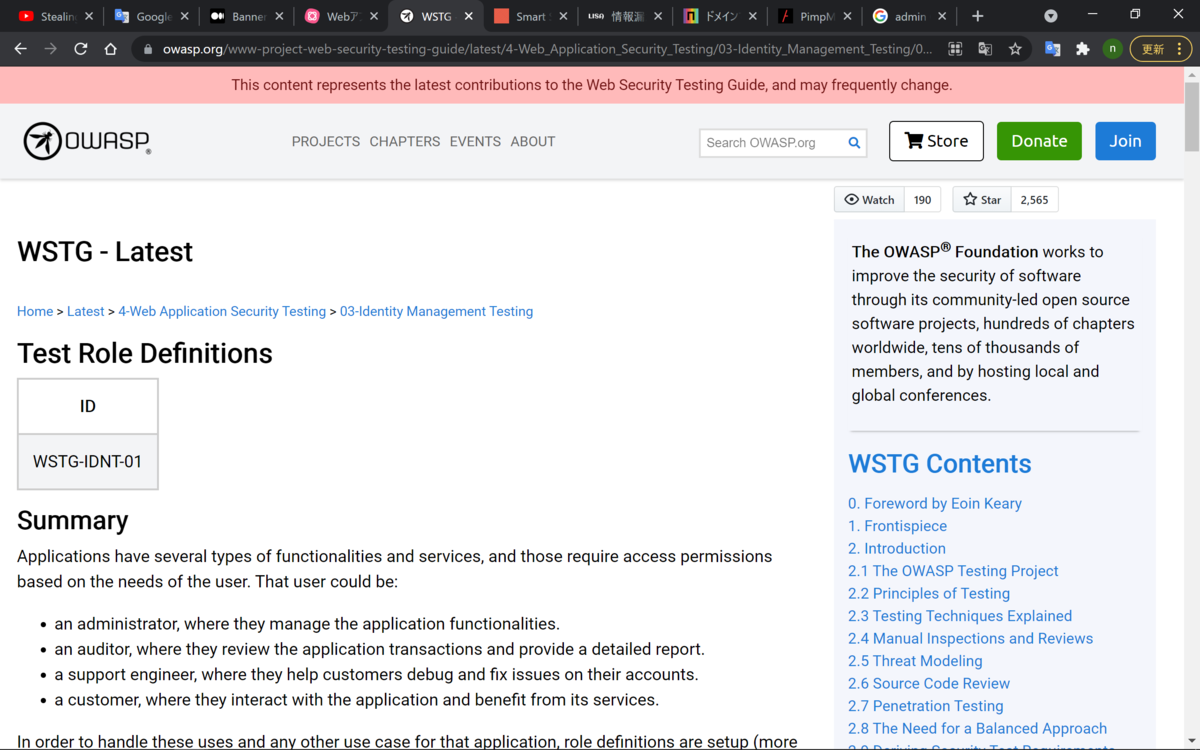Click the 2,565 stars count

[1034, 200]
